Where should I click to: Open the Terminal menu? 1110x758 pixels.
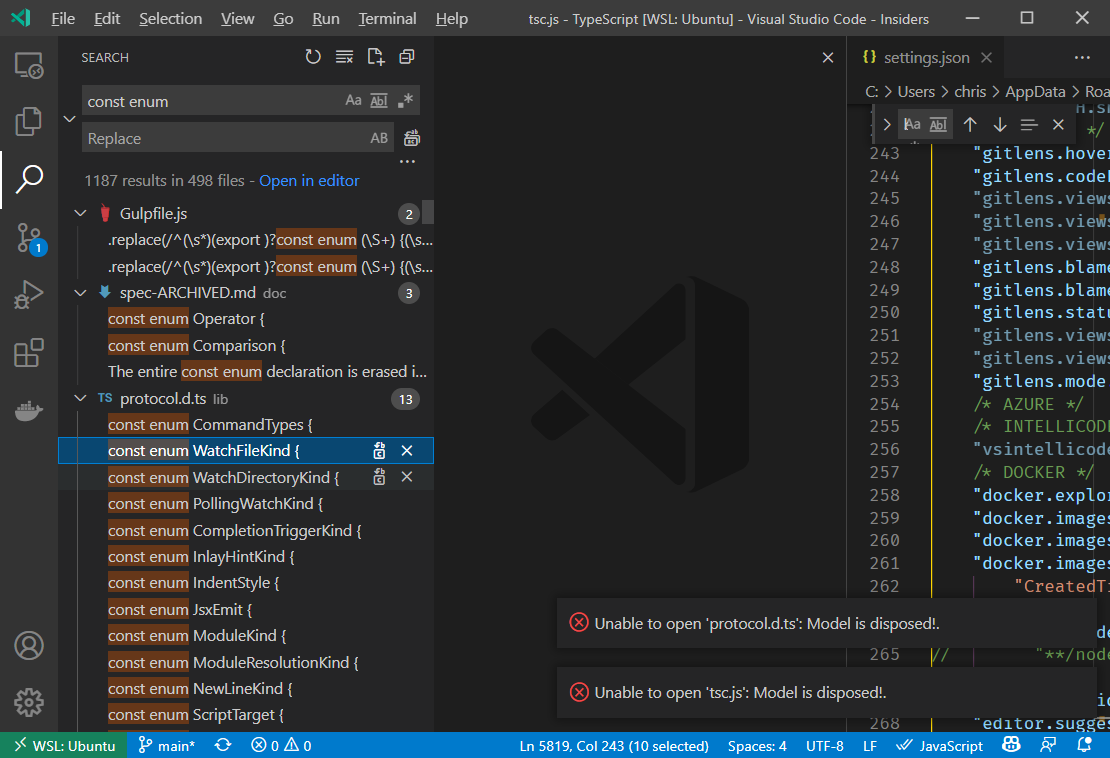(x=387, y=18)
